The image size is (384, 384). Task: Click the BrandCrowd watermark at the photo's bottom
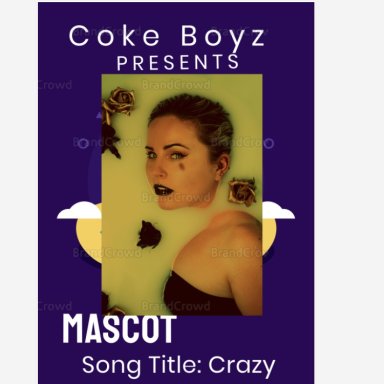pyautogui.click(x=176, y=306)
